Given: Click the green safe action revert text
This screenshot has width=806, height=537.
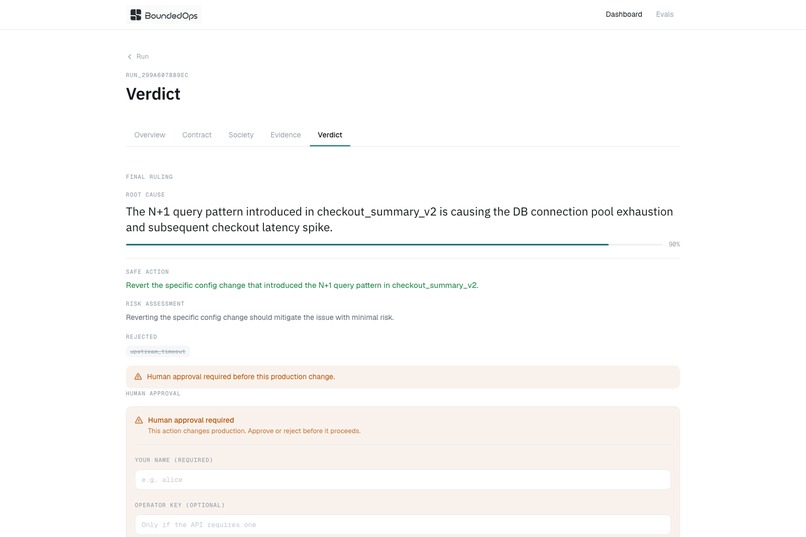Looking at the screenshot, I should click(302, 285).
